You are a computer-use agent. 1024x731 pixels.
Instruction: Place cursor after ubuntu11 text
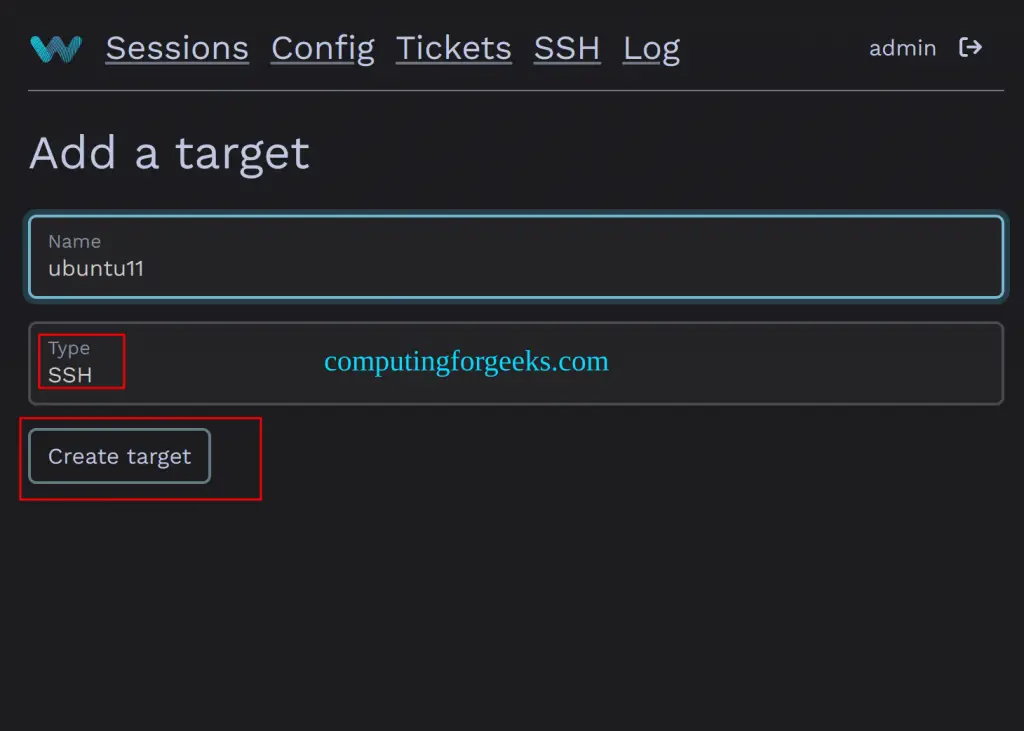(x=145, y=268)
